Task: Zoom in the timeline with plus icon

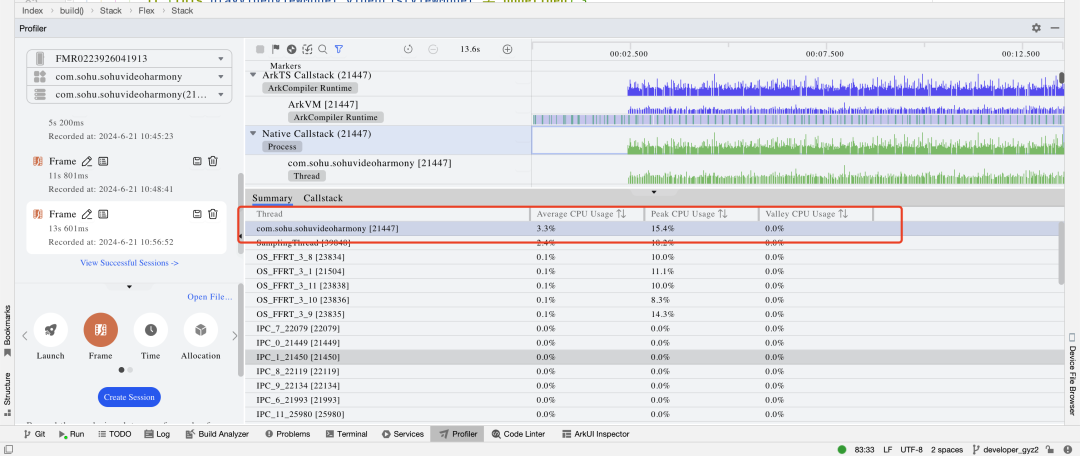Action: [508, 49]
